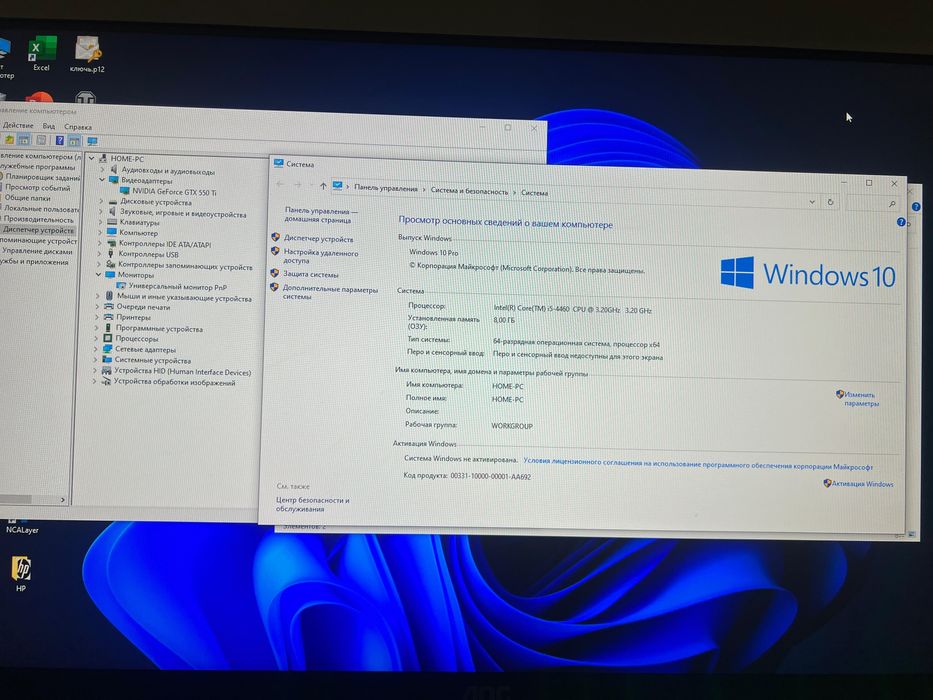
Task: Open the Вид menu
Action: (49, 126)
